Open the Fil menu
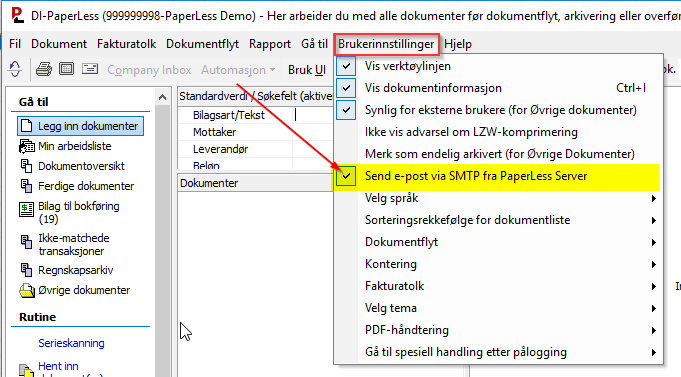Screen dimensions: 681x377 point(15,44)
